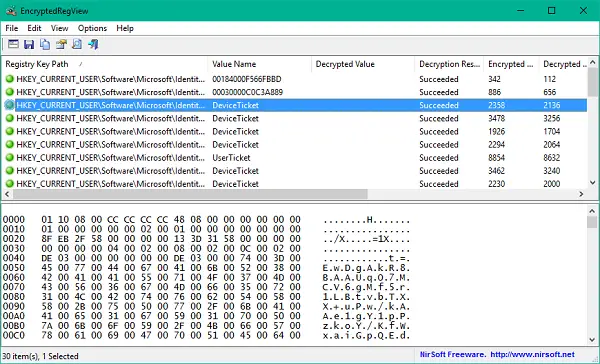Sort by Decryption Result column header

tap(449, 64)
